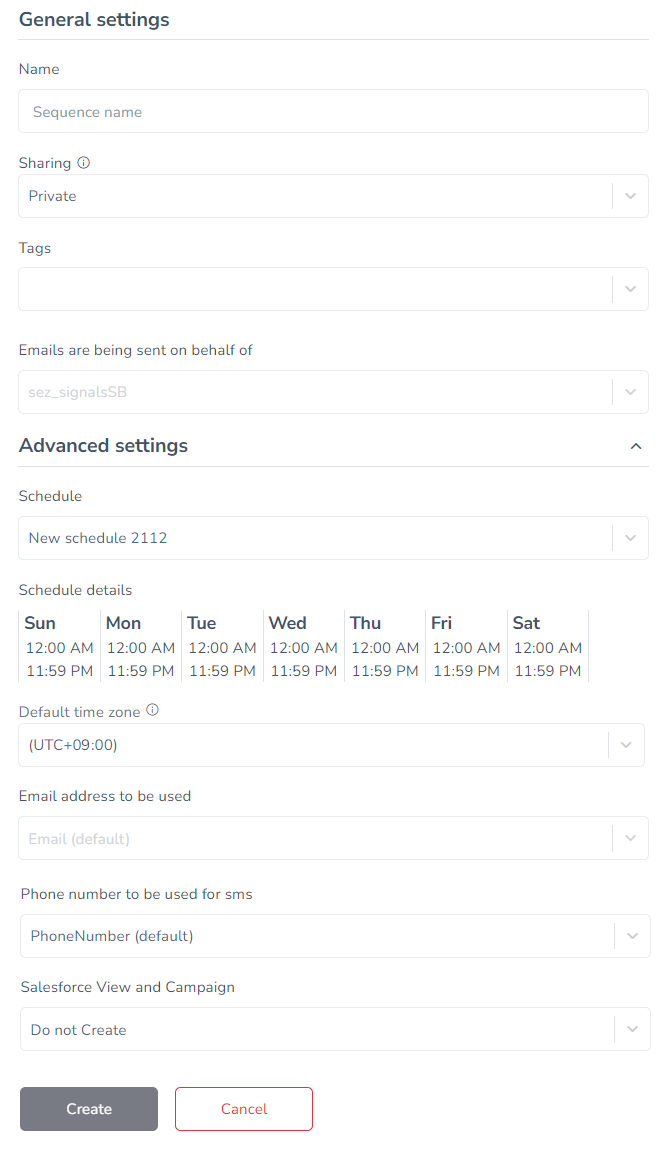Select the Wed column in schedule details
This screenshot has height=1170, width=666.
point(304,646)
